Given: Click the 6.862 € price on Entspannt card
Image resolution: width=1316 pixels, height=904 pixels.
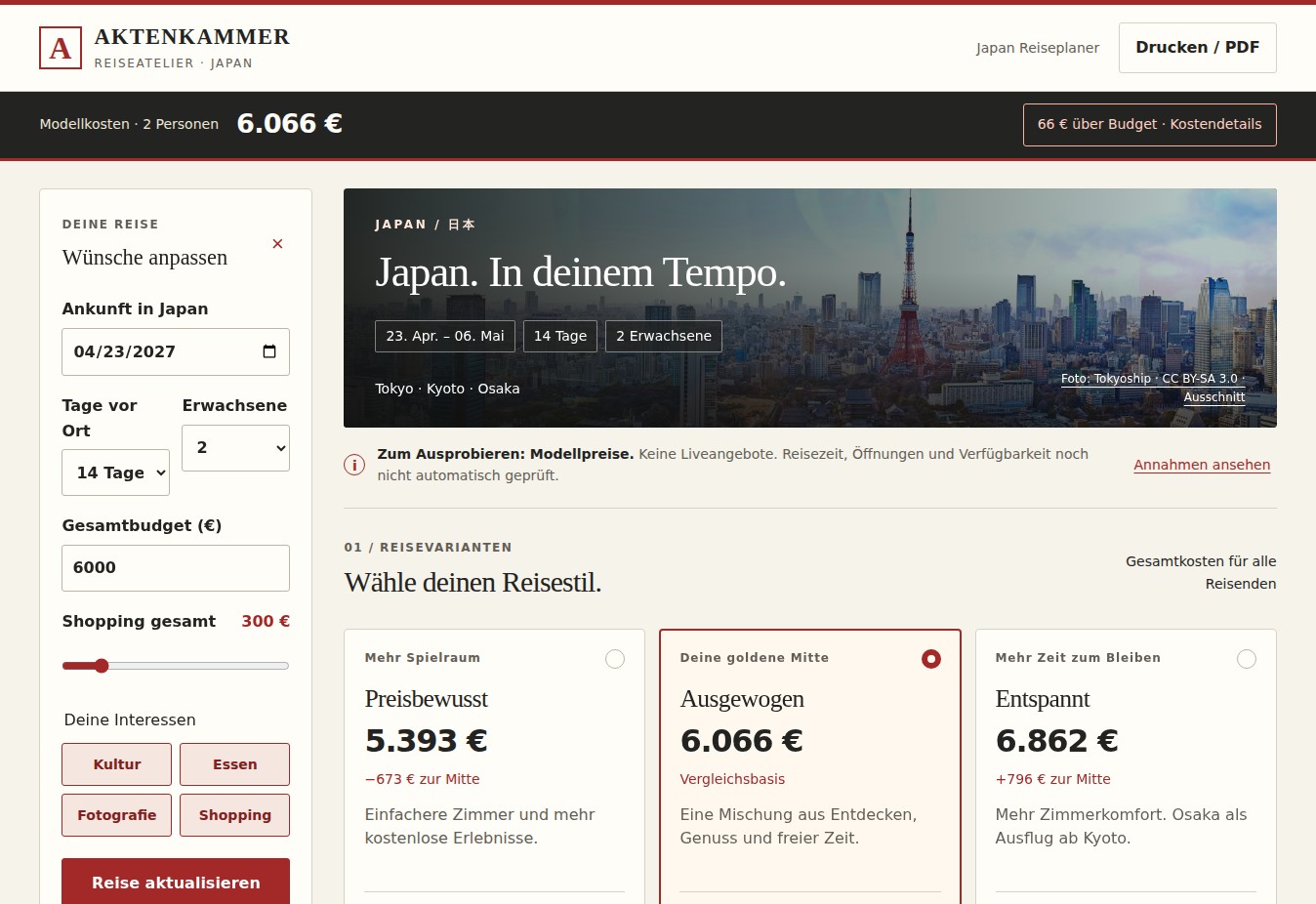Looking at the screenshot, I should tap(1057, 741).
